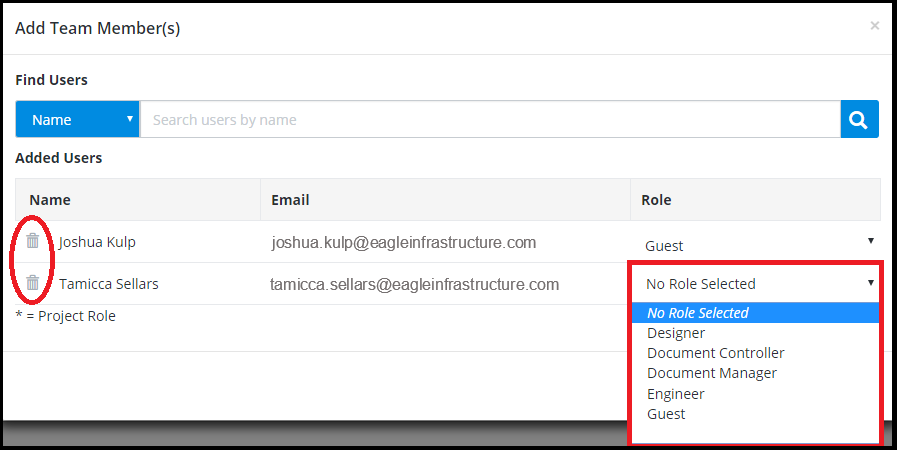Click the Role column header
This screenshot has height=450, width=897.
pyautogui.click(x=656, y=200)
